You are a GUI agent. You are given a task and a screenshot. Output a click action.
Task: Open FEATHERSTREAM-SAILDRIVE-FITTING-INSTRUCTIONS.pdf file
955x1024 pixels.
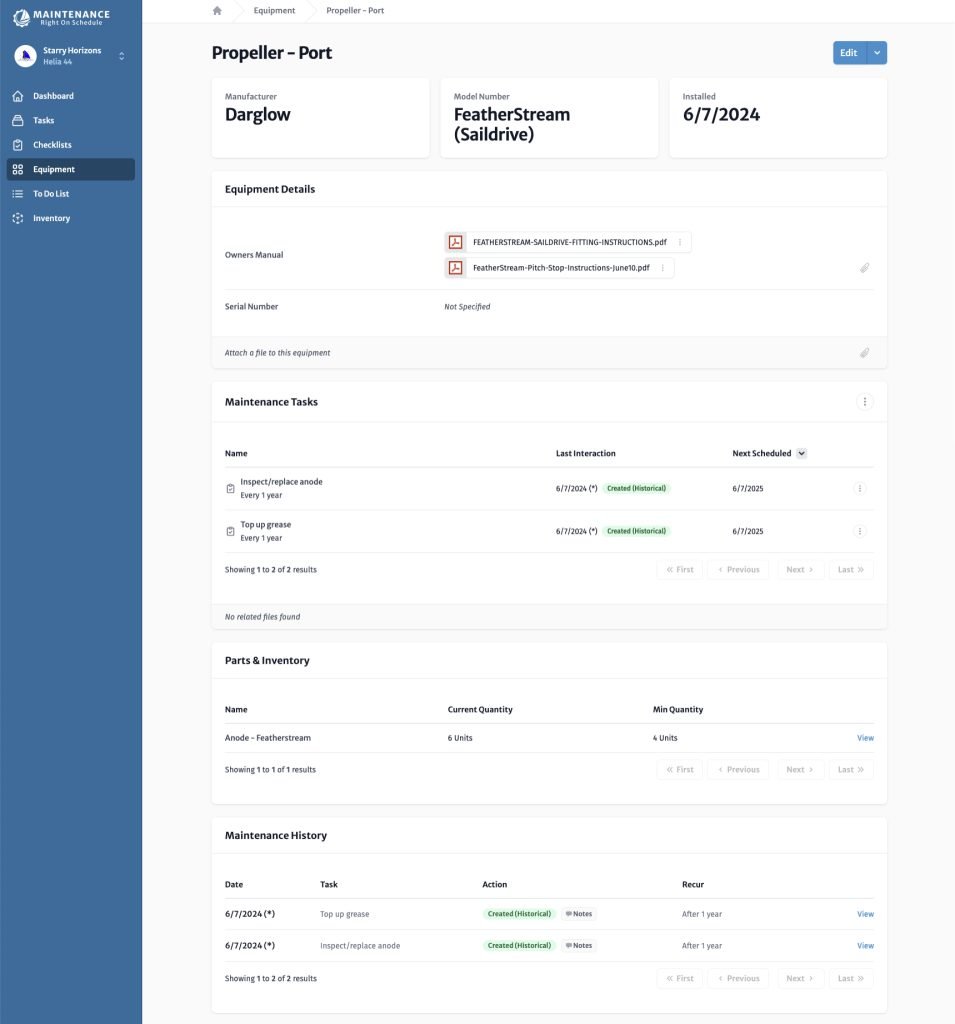pyautogui.click(x=570, y=242)
